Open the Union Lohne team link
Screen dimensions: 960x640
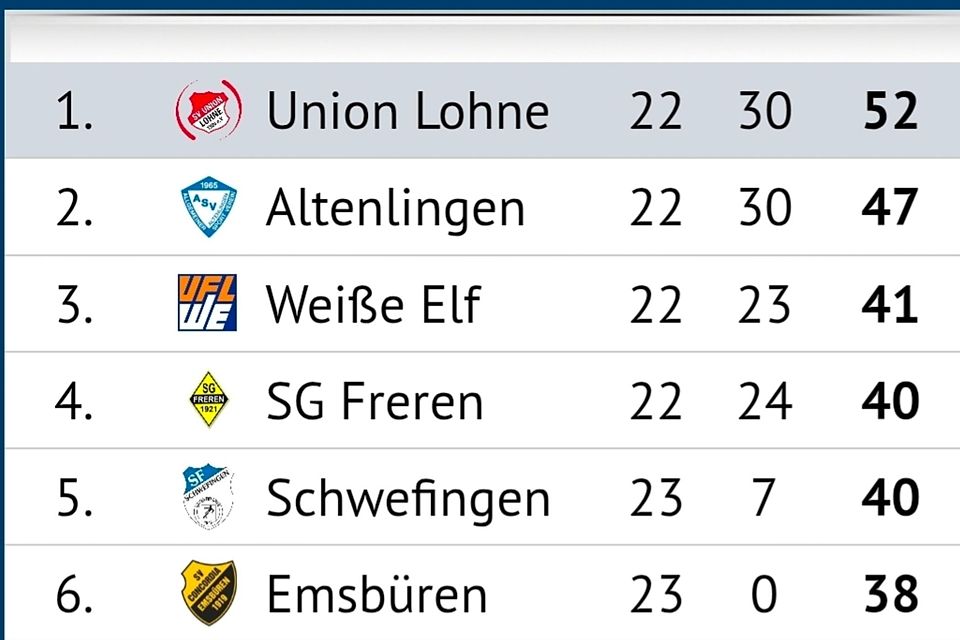coord(407,111)
